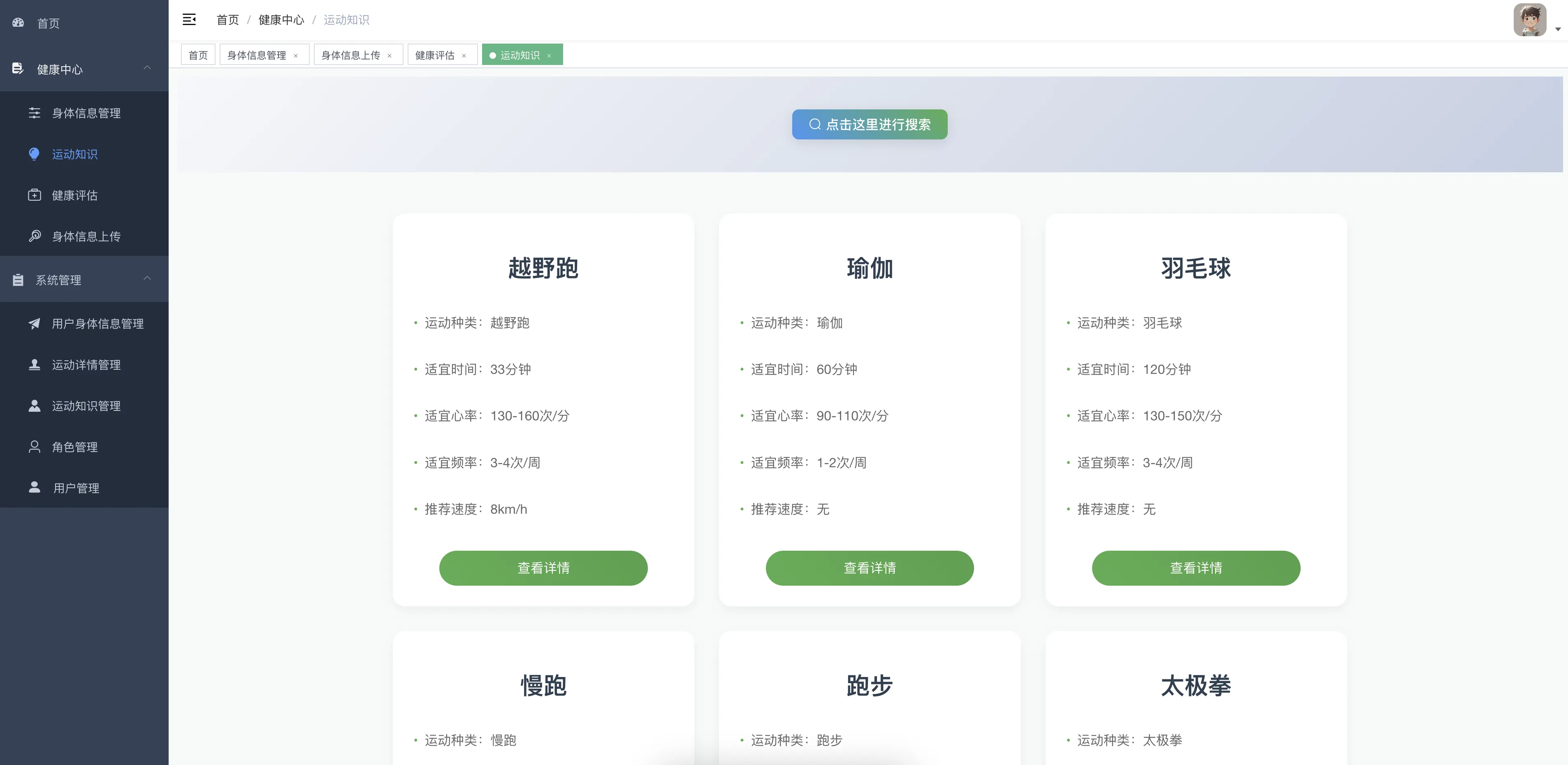Close the active 运动知识 tab
The image size is (1568, 765).
pyautogui.click(x=549, y=56)
